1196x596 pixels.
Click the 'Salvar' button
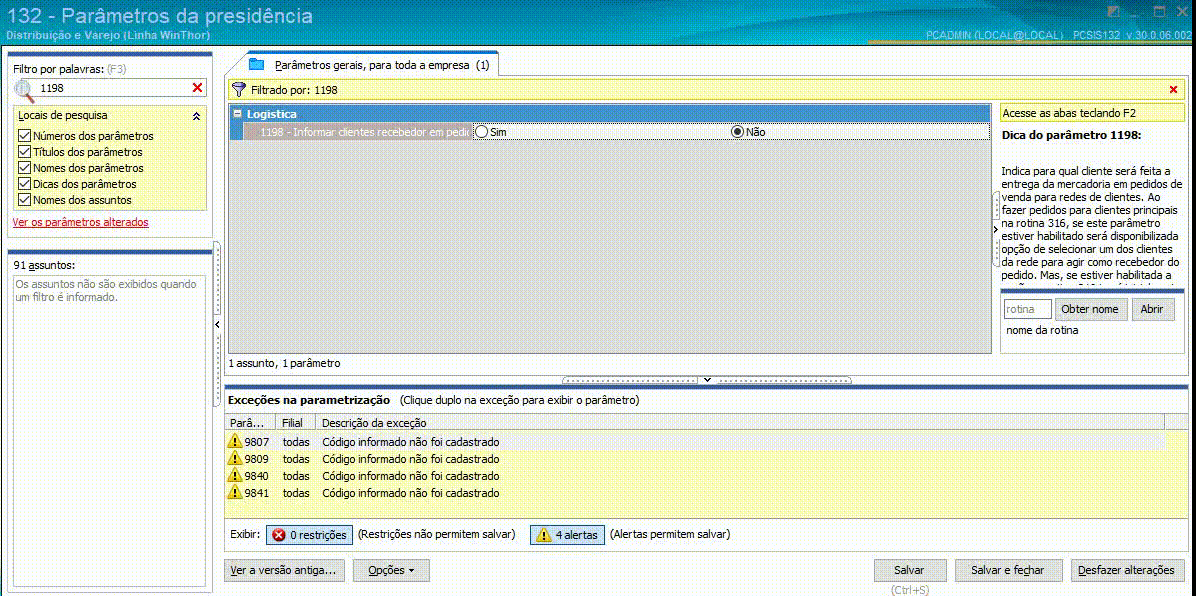coord(909,570)
